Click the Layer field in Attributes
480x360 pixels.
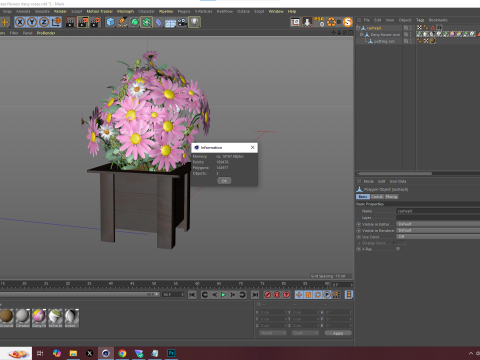coord(438,217)
